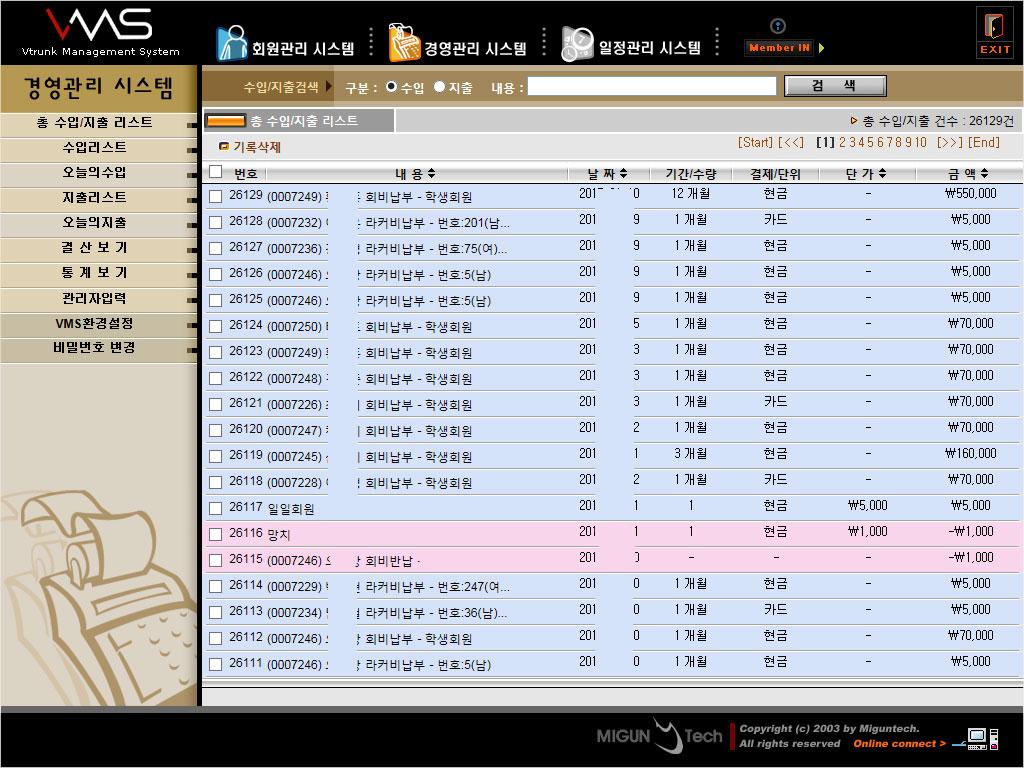Screen dimensions: 1024x768
Task: Select the 수입 radio button
Action: click(x=391, y=86)
